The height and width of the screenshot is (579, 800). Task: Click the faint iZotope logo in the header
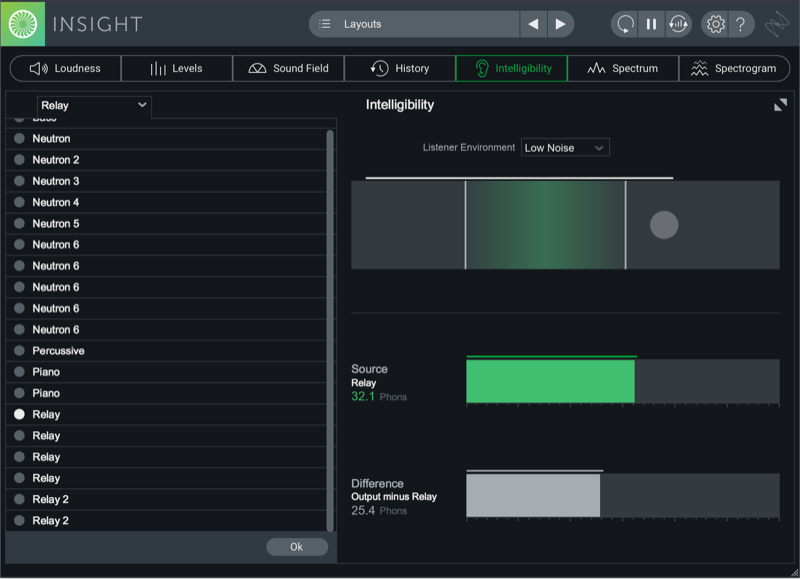click(777, 24)
